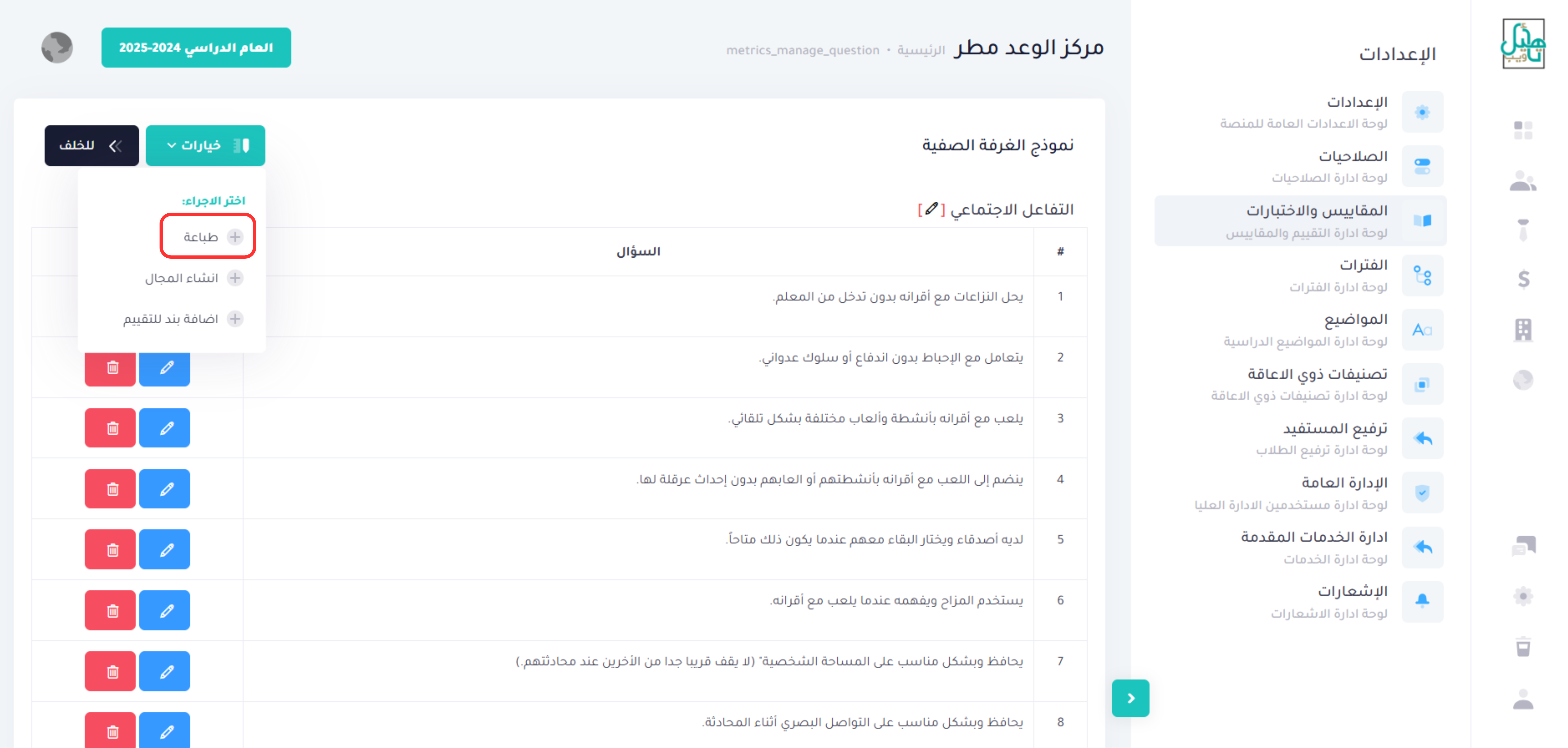The height and width of the screenshot is (748, 1568).
Task: Click the مركز الوعد مطر page title
Action: point(1029,47)
